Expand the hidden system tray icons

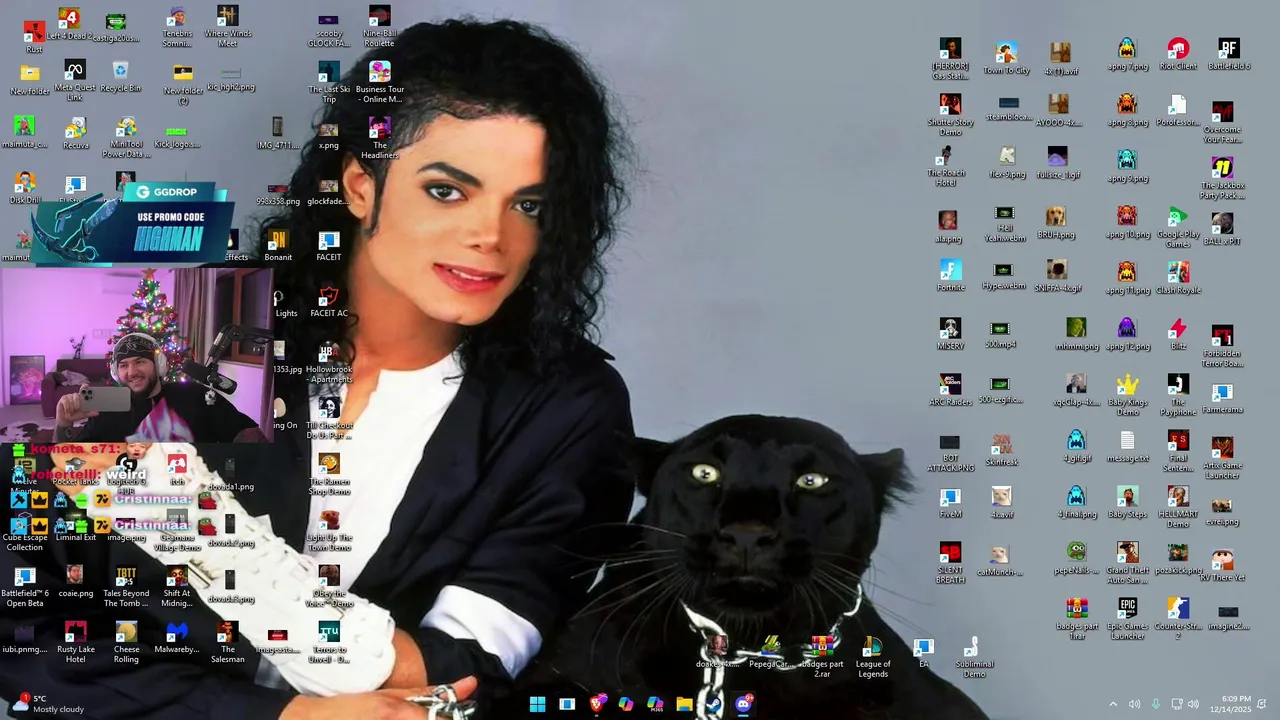(1113, 704)
